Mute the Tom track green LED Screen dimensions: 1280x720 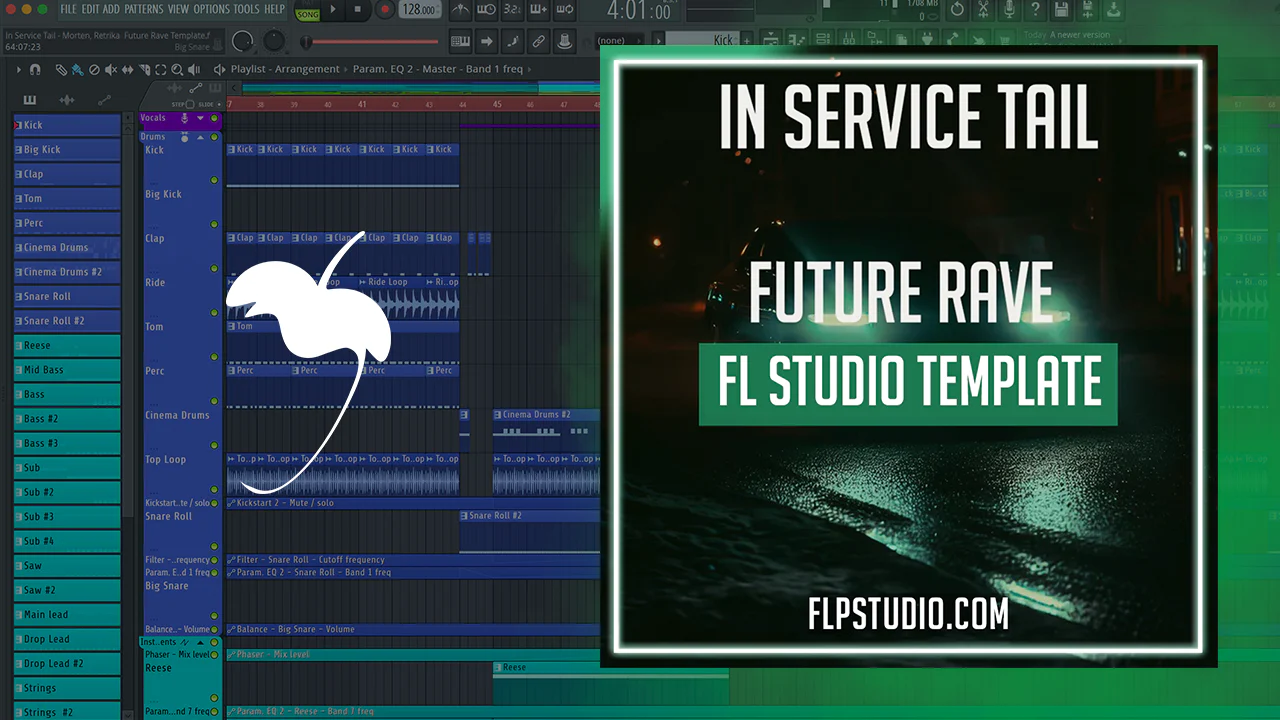tap(214, 356)
